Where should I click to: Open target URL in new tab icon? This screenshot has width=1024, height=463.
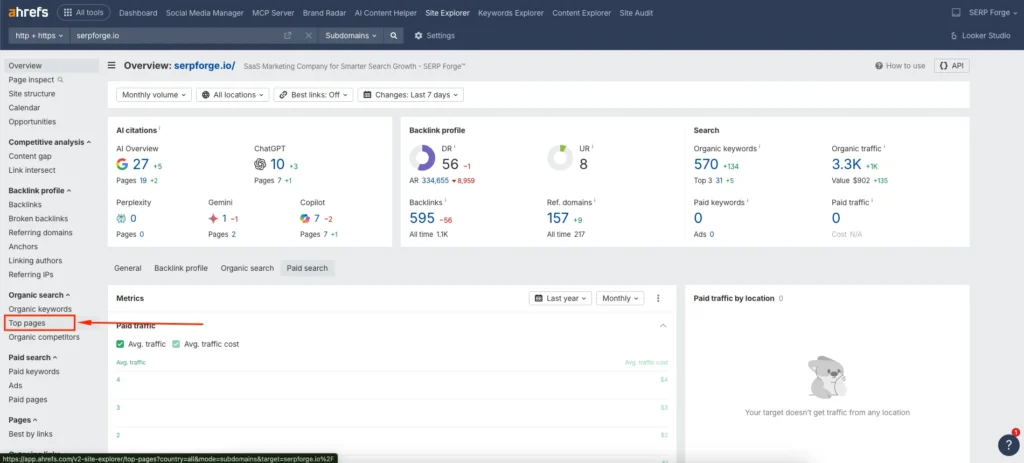click(287, 36)
